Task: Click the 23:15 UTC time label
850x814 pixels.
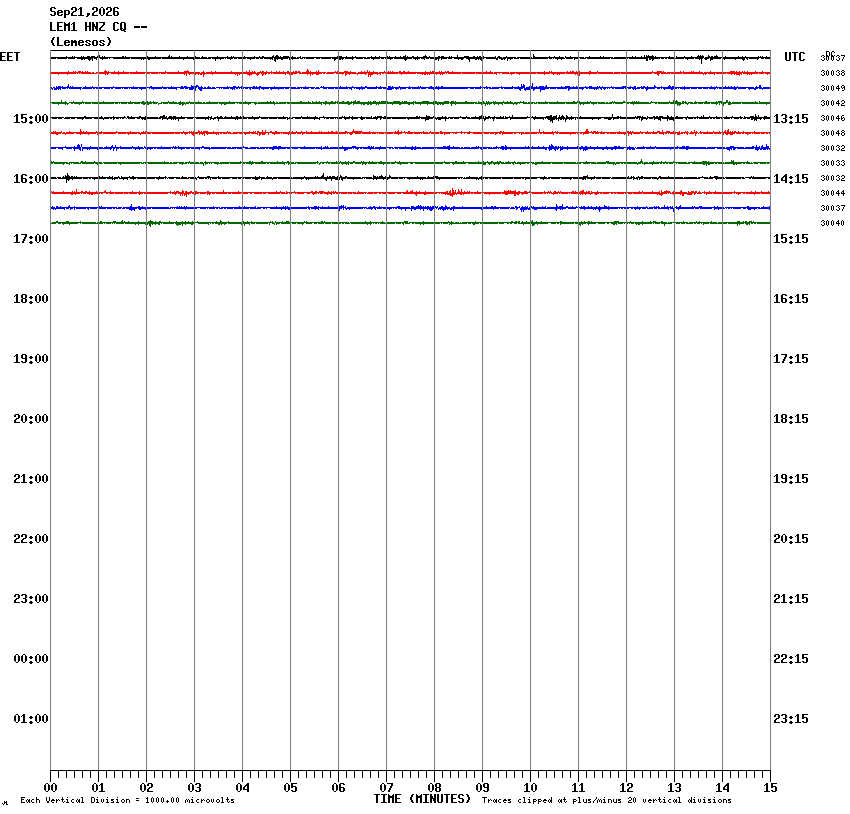Action: 791,719
